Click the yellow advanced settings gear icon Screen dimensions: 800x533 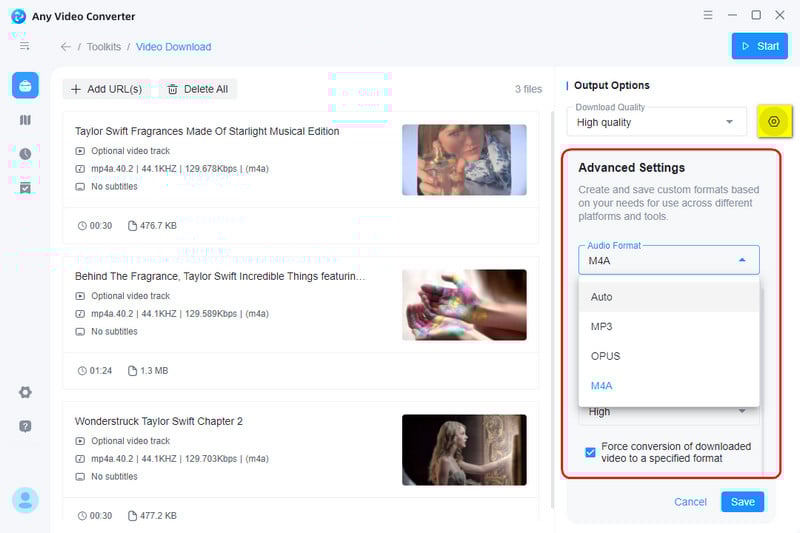pyautogui.click(x=774, y=121)
